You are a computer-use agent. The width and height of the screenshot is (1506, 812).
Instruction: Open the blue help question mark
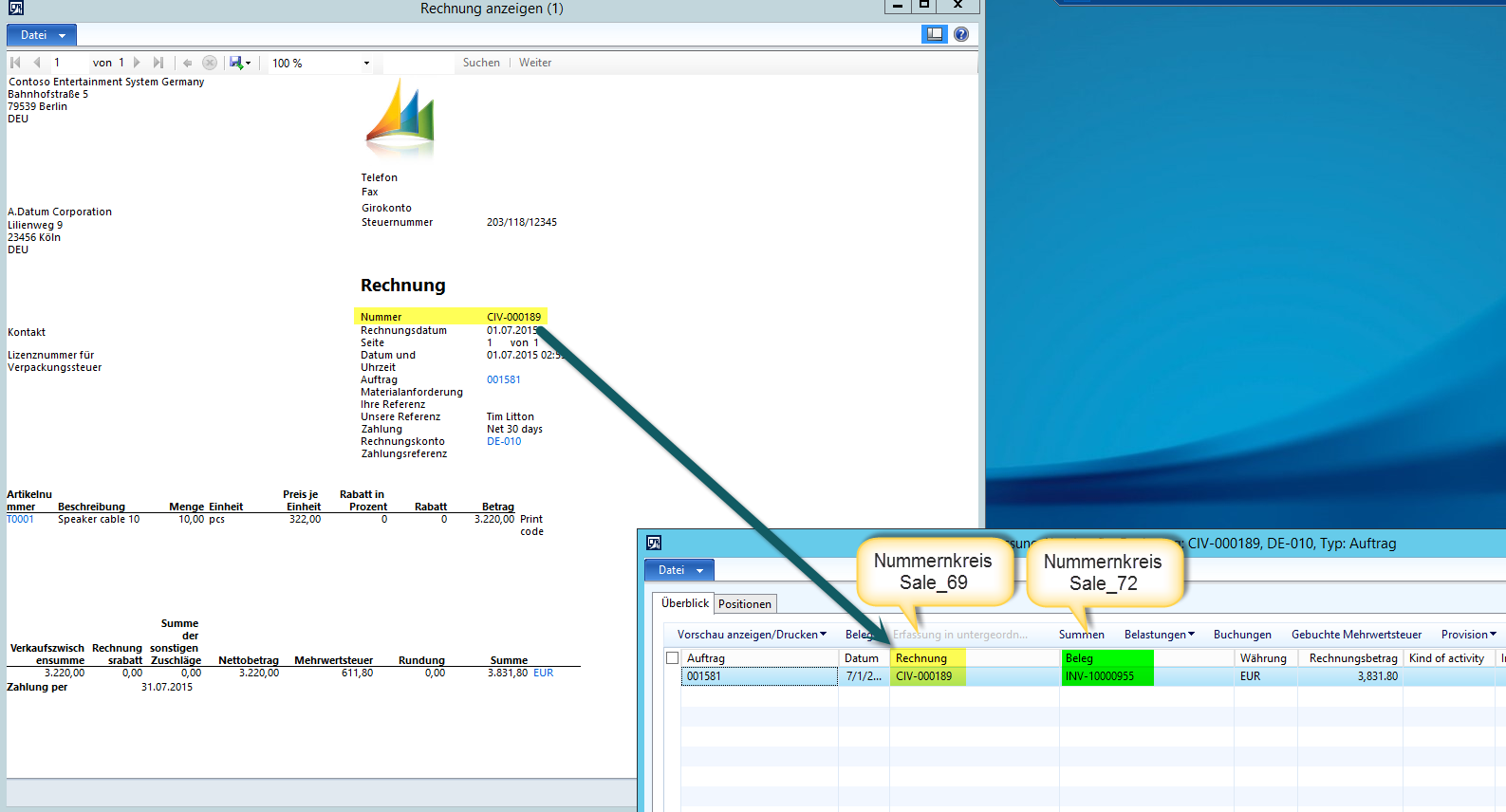[x=961, y=34]
